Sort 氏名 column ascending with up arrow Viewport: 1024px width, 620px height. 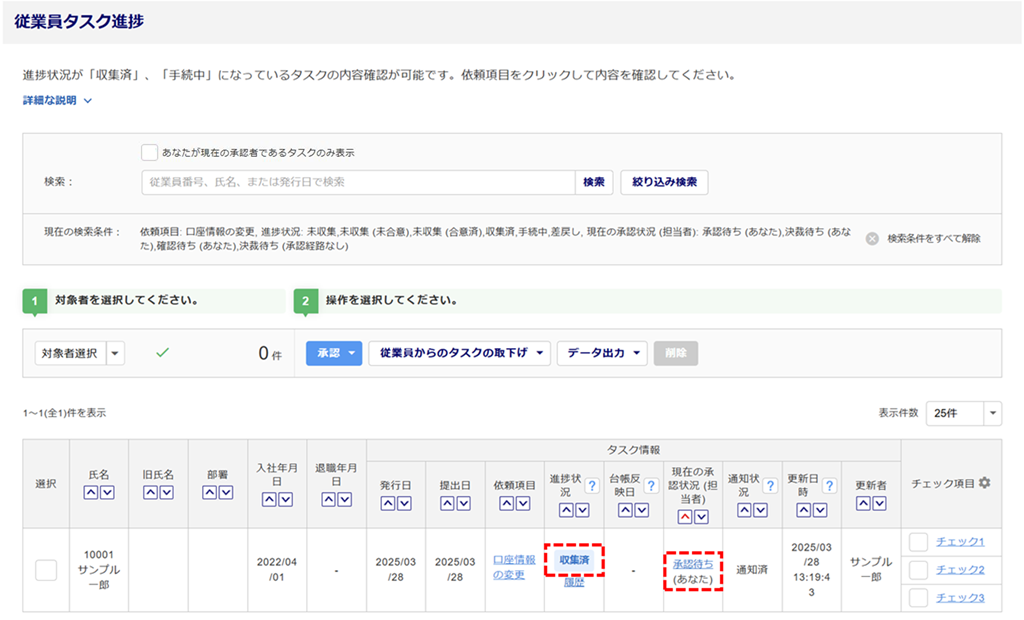click(x=91, y=492)
